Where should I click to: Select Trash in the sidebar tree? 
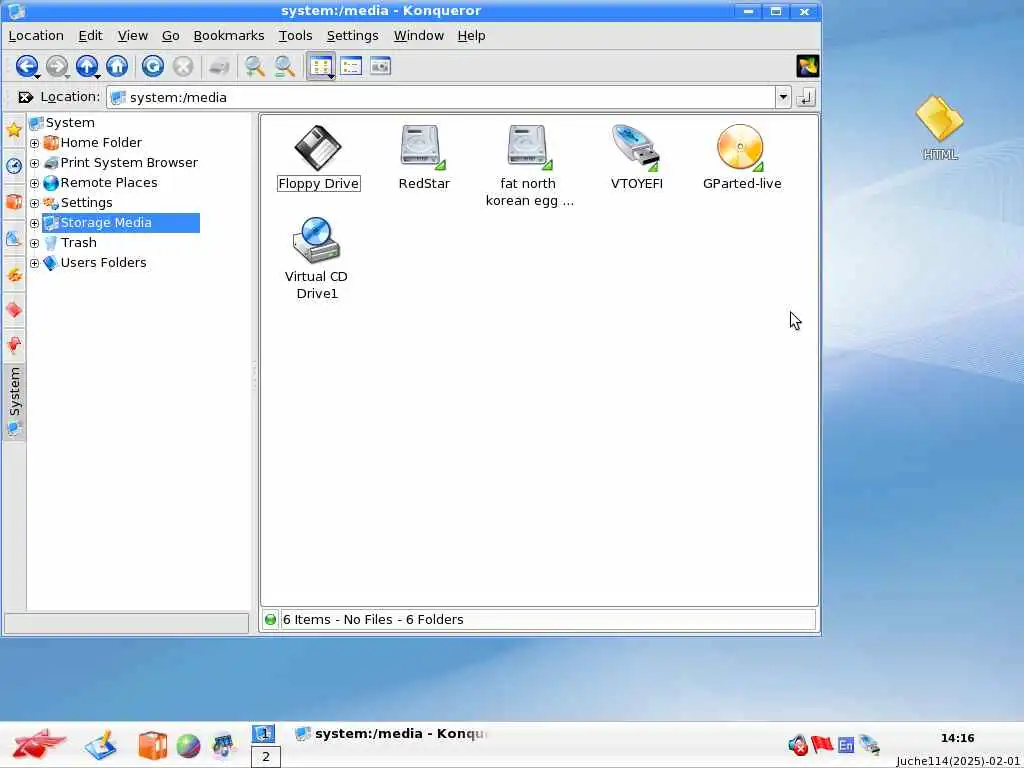click(71, 243)
